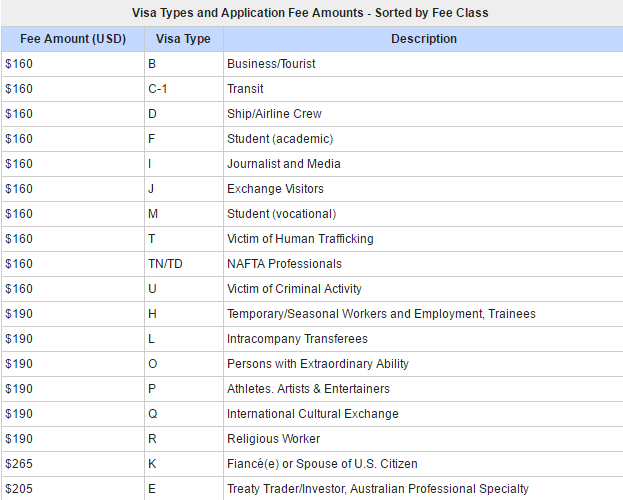Click Athletes. Artists & Entertainers text
Screen dimensions: 623x500
[x=308, y=389]
